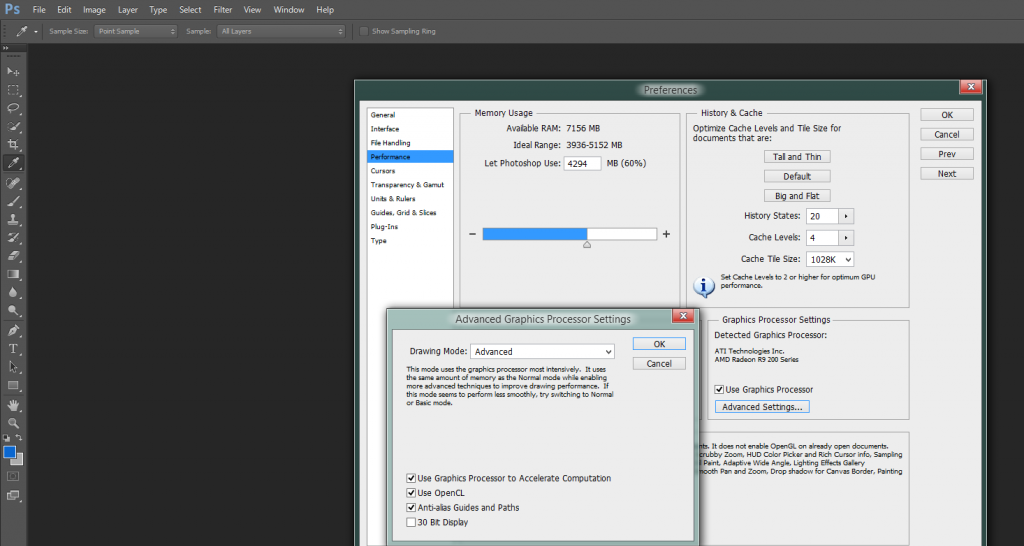Click the plus to increase memory usage
This screenshot has height=546, width=1024.
coord(666,234)
